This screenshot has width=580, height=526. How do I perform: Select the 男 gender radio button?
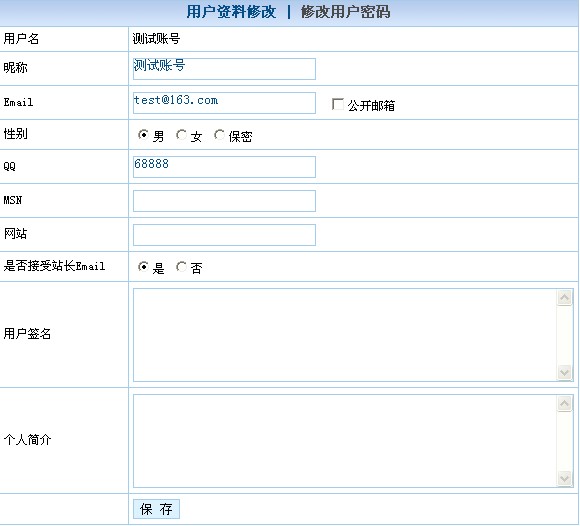tap(143, 135)
